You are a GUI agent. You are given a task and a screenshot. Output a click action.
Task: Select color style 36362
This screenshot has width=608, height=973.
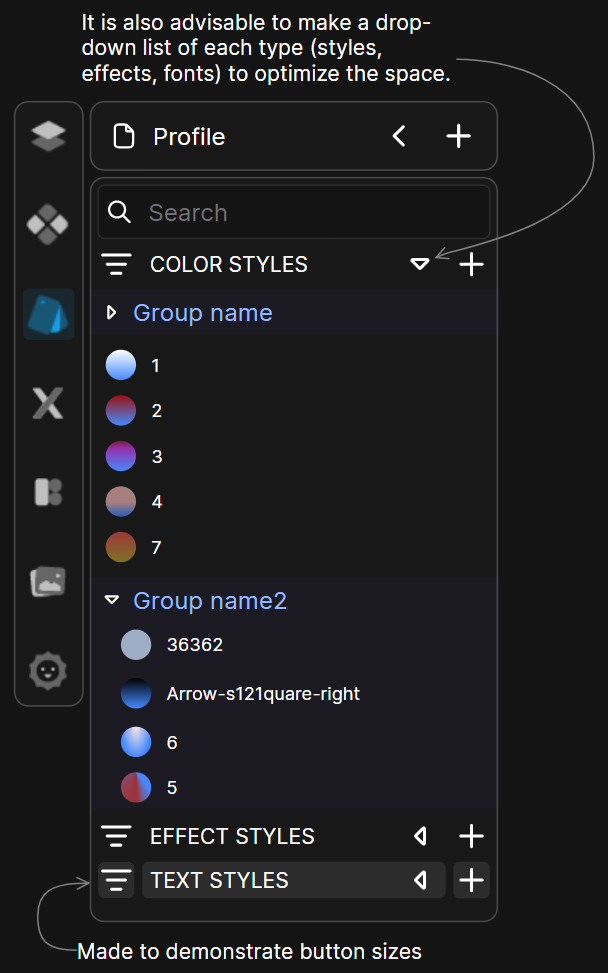tap(194, 645)
